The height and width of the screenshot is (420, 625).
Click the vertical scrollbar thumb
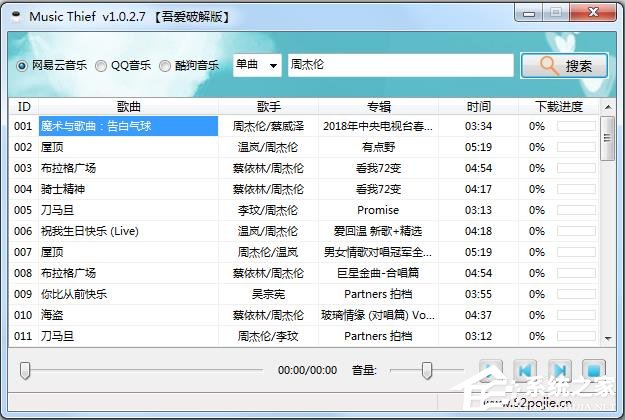(608, 138)
